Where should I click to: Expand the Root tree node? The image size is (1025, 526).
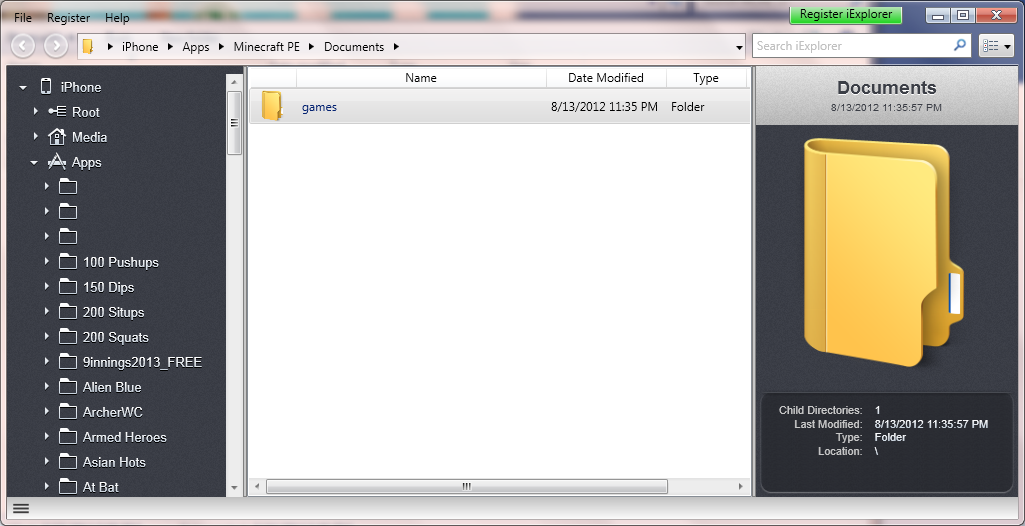point(35,112)
